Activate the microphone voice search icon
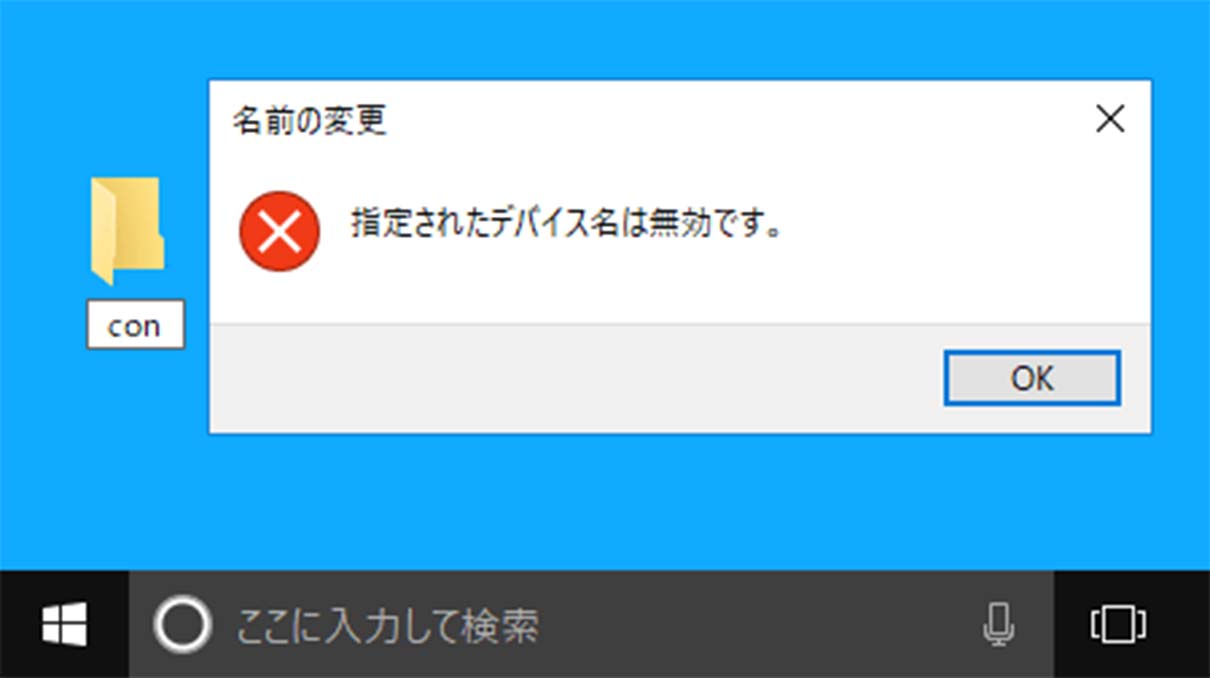1210x678 pixels. click(x=997, y=625)
